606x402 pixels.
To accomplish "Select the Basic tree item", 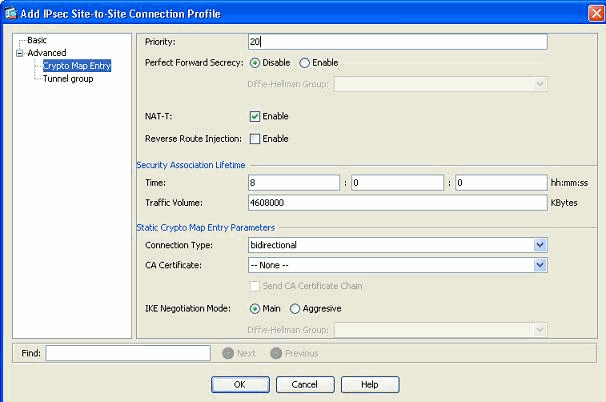I will tap(36, 40).
